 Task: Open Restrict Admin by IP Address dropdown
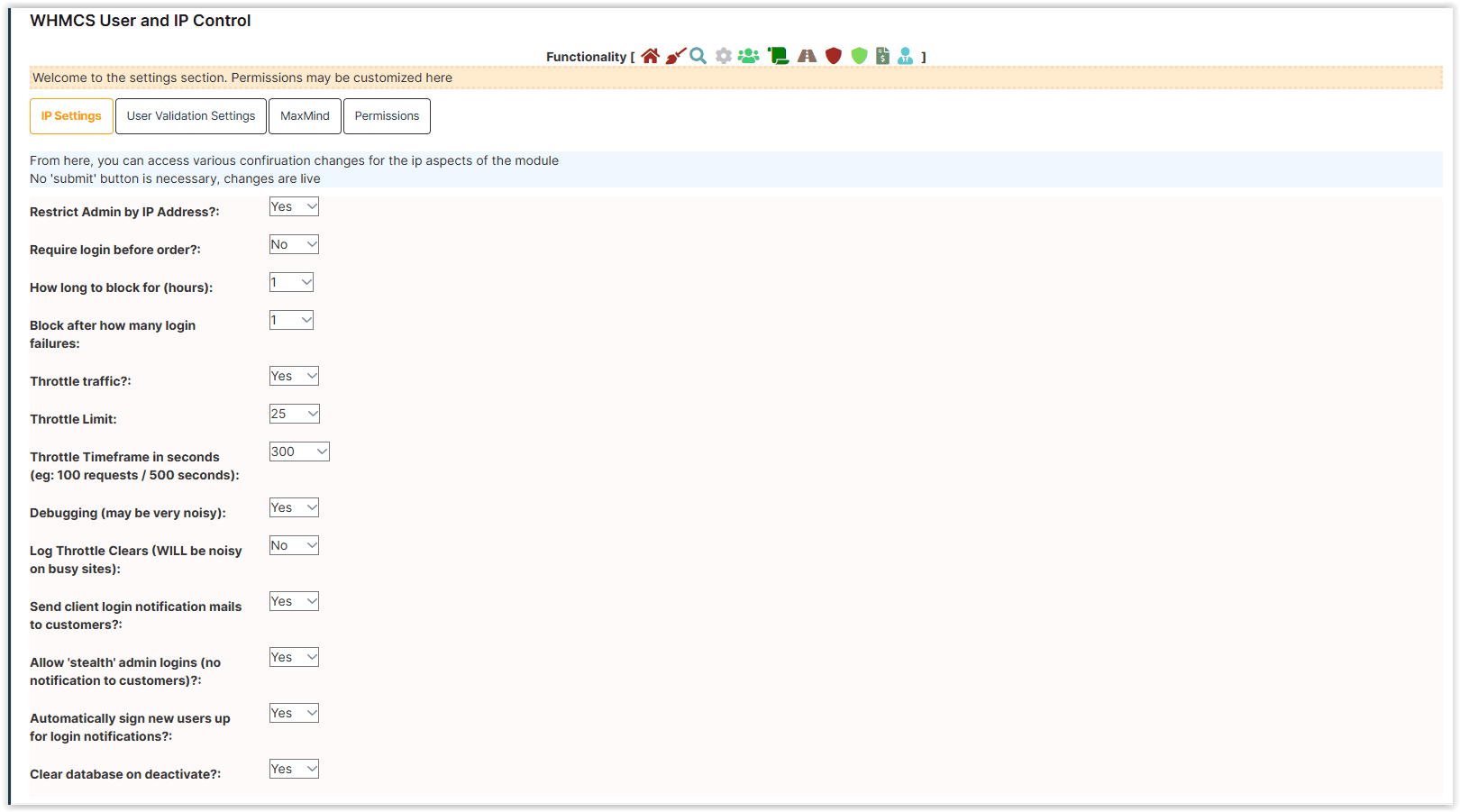(x=294, y=206)
